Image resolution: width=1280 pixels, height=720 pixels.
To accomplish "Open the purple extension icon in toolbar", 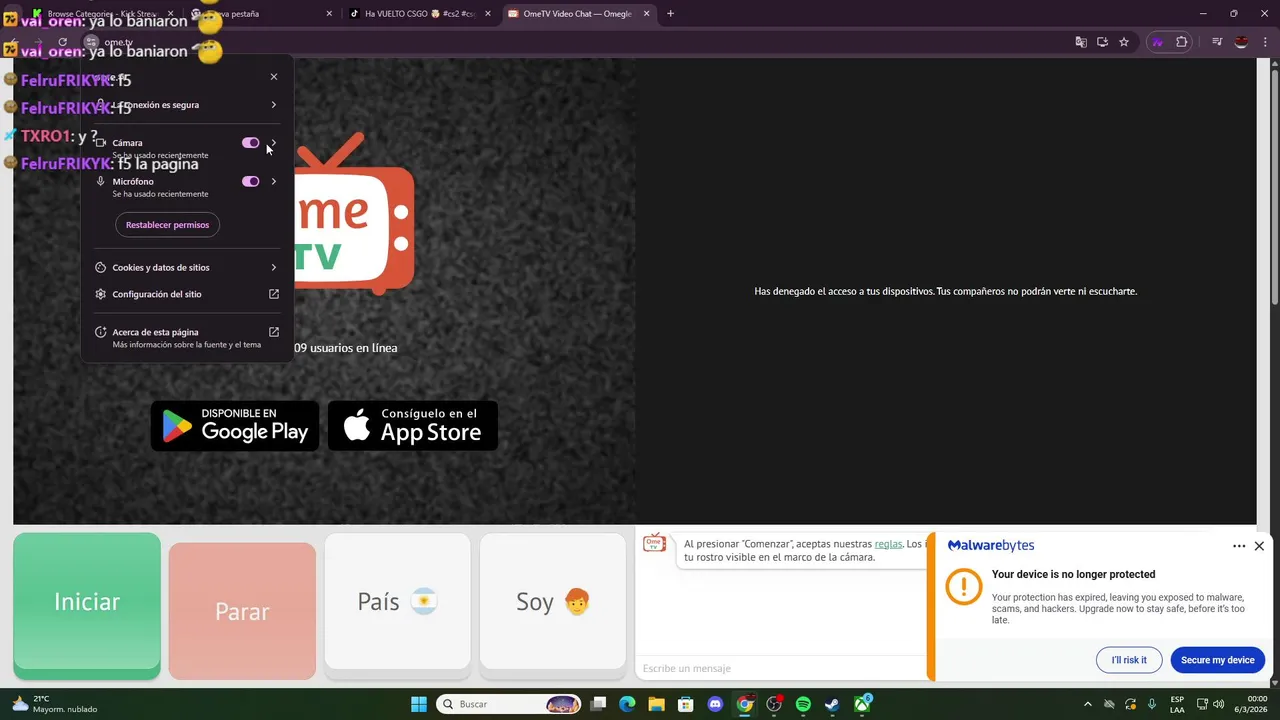I will 1158,42.
